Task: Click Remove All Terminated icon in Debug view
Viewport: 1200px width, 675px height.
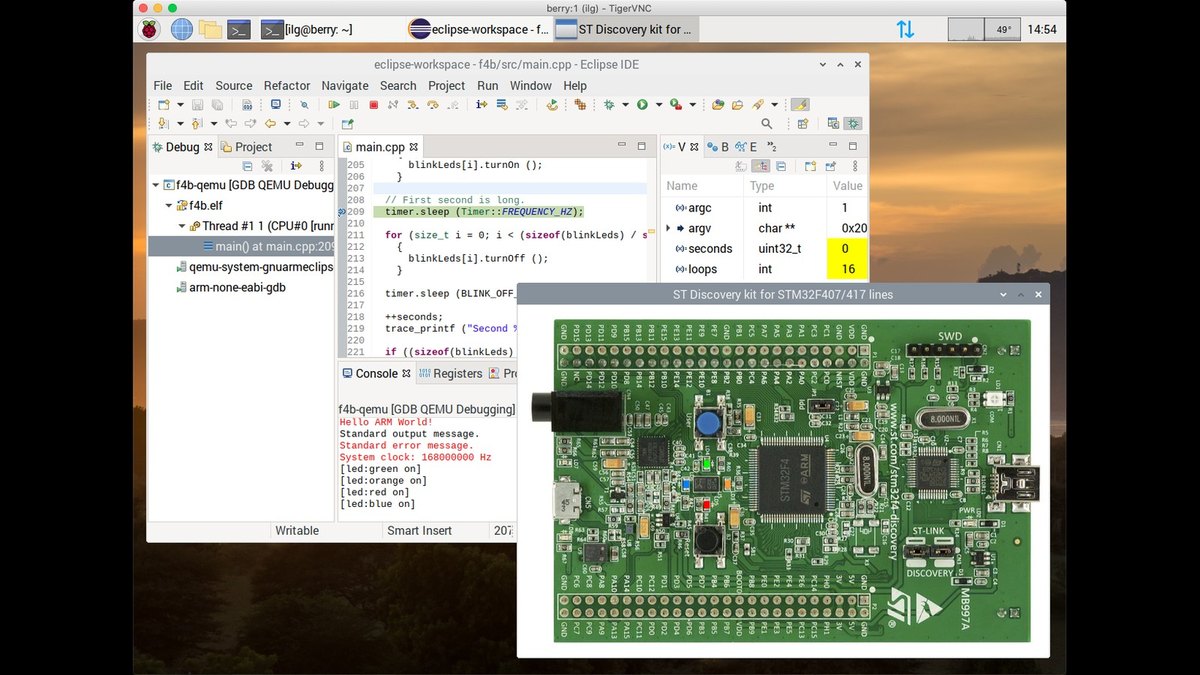Action: tap(267, 166)
